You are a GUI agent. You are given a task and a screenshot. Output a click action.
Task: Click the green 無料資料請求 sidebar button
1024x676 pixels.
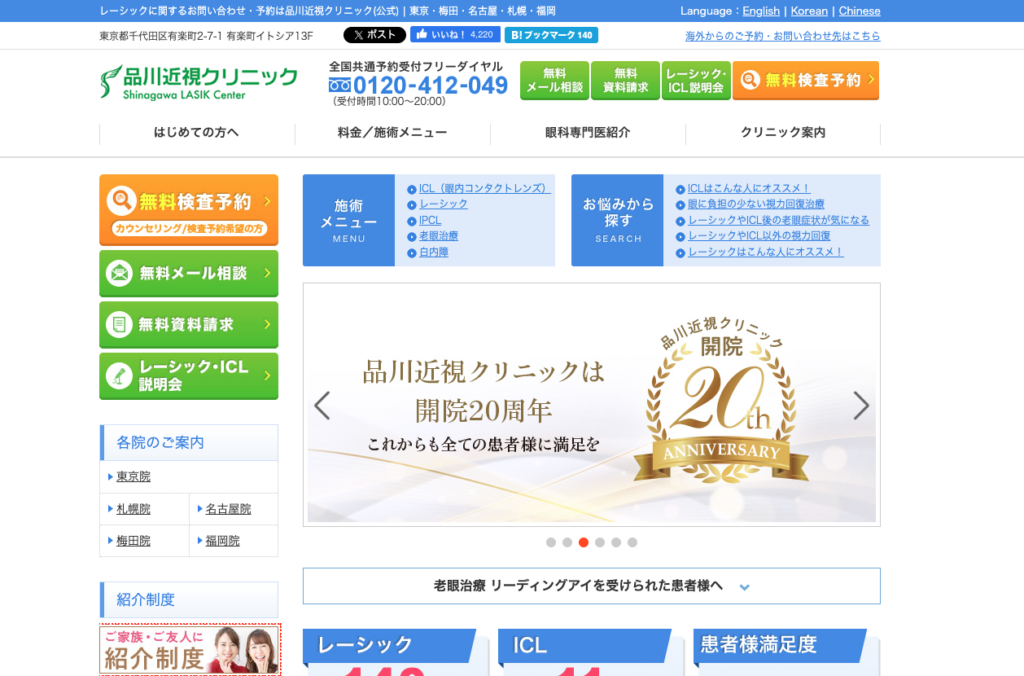pyautogui.click(x=189, y=325)
